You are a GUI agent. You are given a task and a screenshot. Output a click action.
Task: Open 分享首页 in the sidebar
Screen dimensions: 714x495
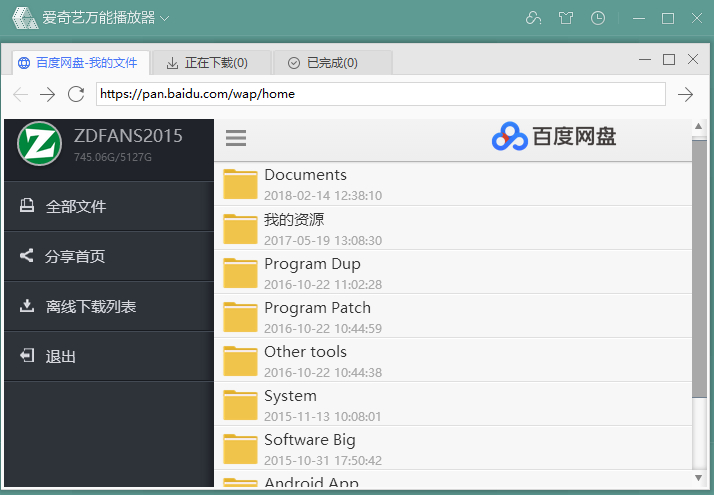click(76, 257)
